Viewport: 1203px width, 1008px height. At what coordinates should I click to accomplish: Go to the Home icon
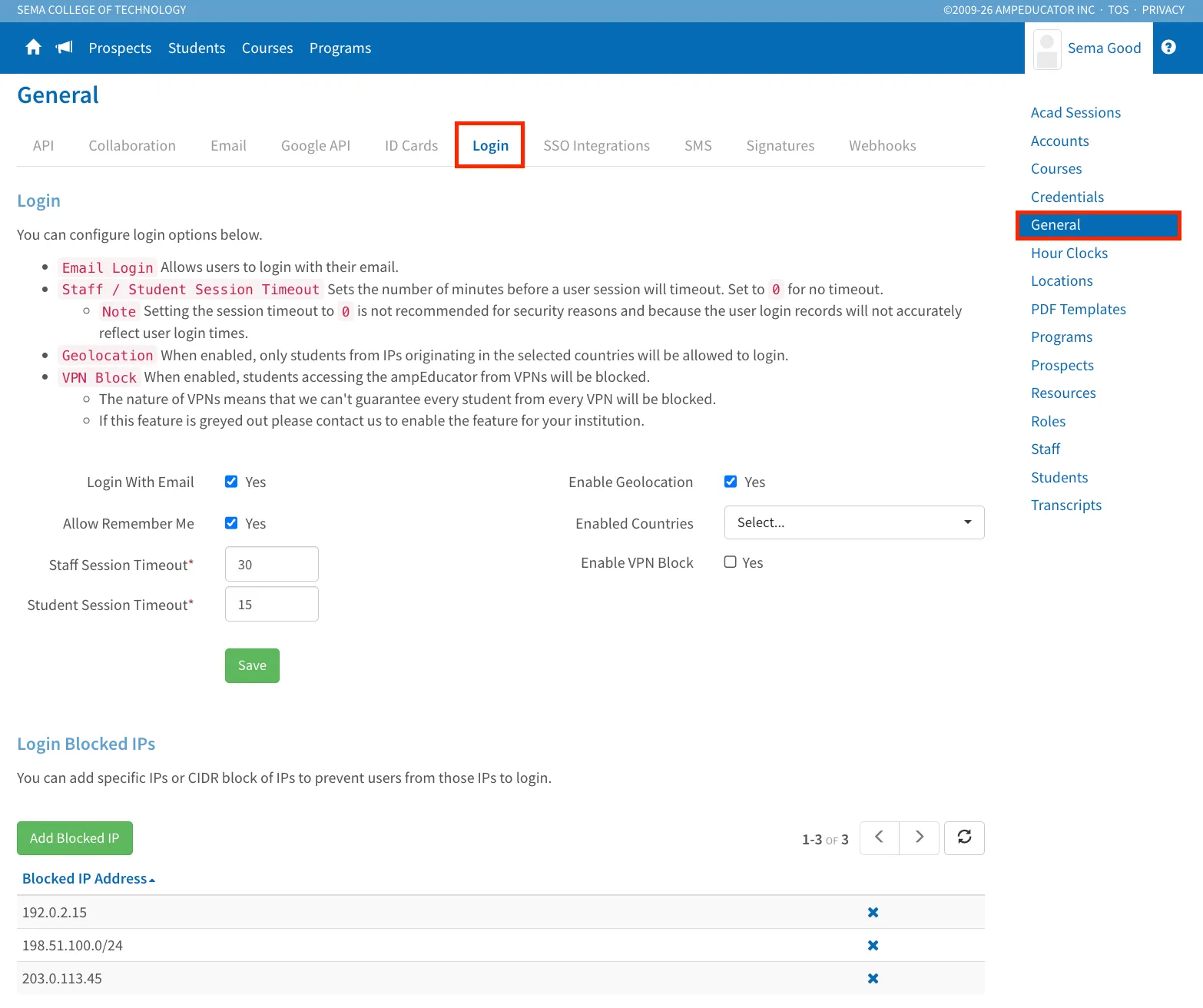pos(33,48)
